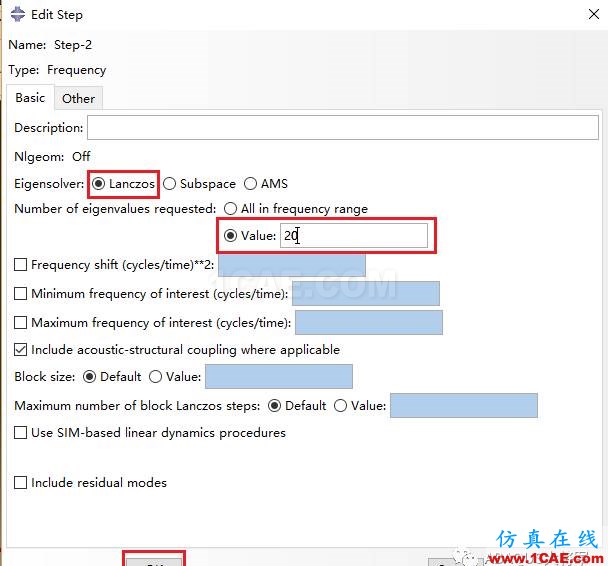
Task: Click the Maximum frequency input field
Action: pyautogui.click(x=369, y=323)
